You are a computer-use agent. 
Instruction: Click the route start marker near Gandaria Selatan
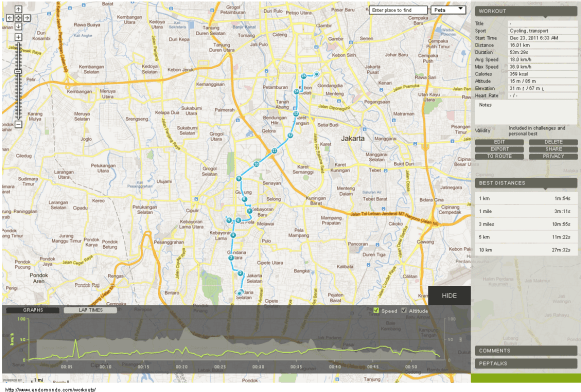(x=240, y=293)
